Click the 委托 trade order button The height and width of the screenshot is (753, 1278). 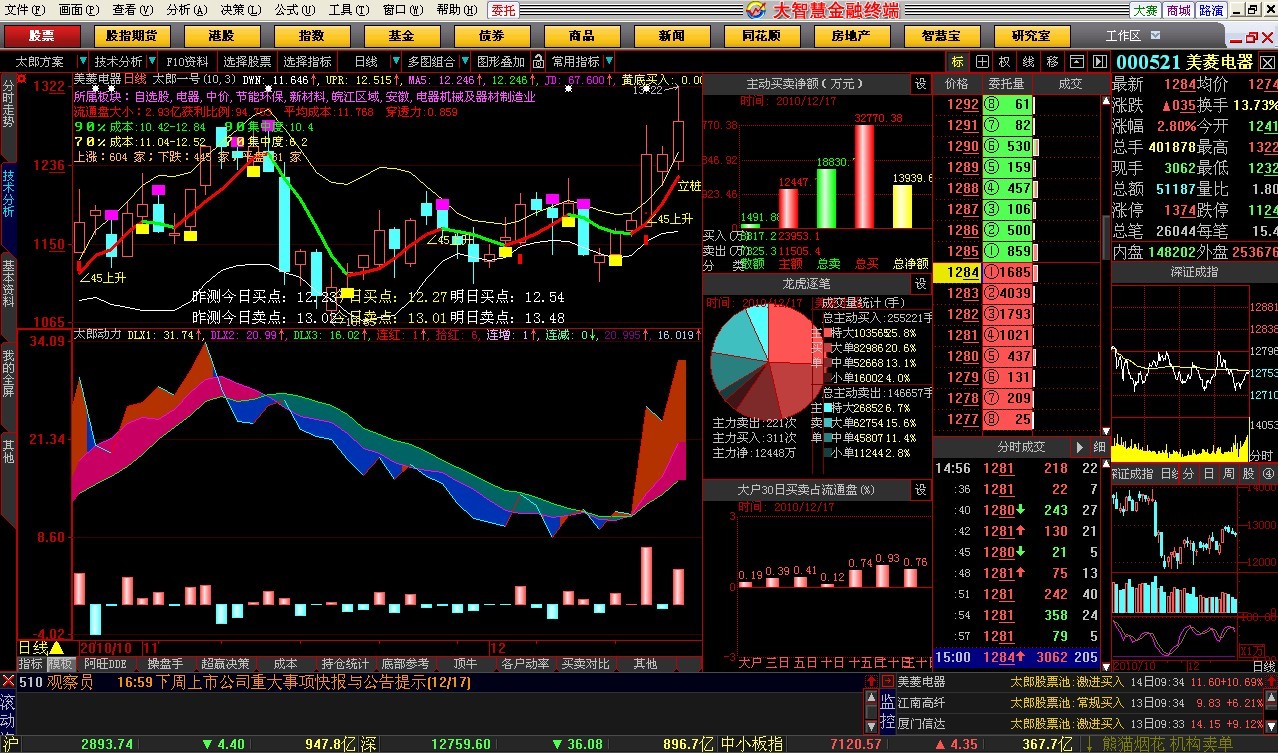click(503, 10)
